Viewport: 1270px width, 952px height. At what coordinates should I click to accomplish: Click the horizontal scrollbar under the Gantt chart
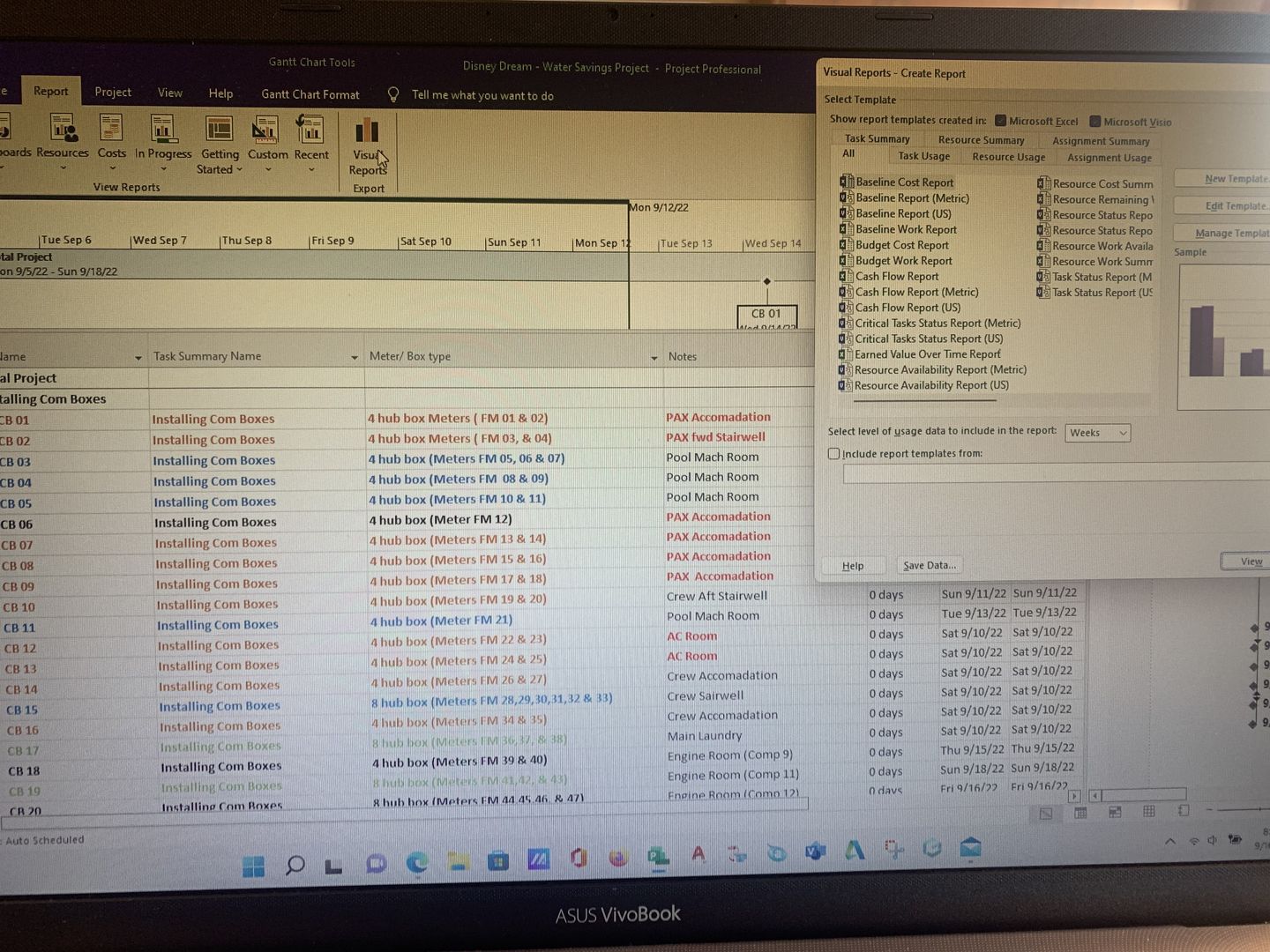[1142, 794]
